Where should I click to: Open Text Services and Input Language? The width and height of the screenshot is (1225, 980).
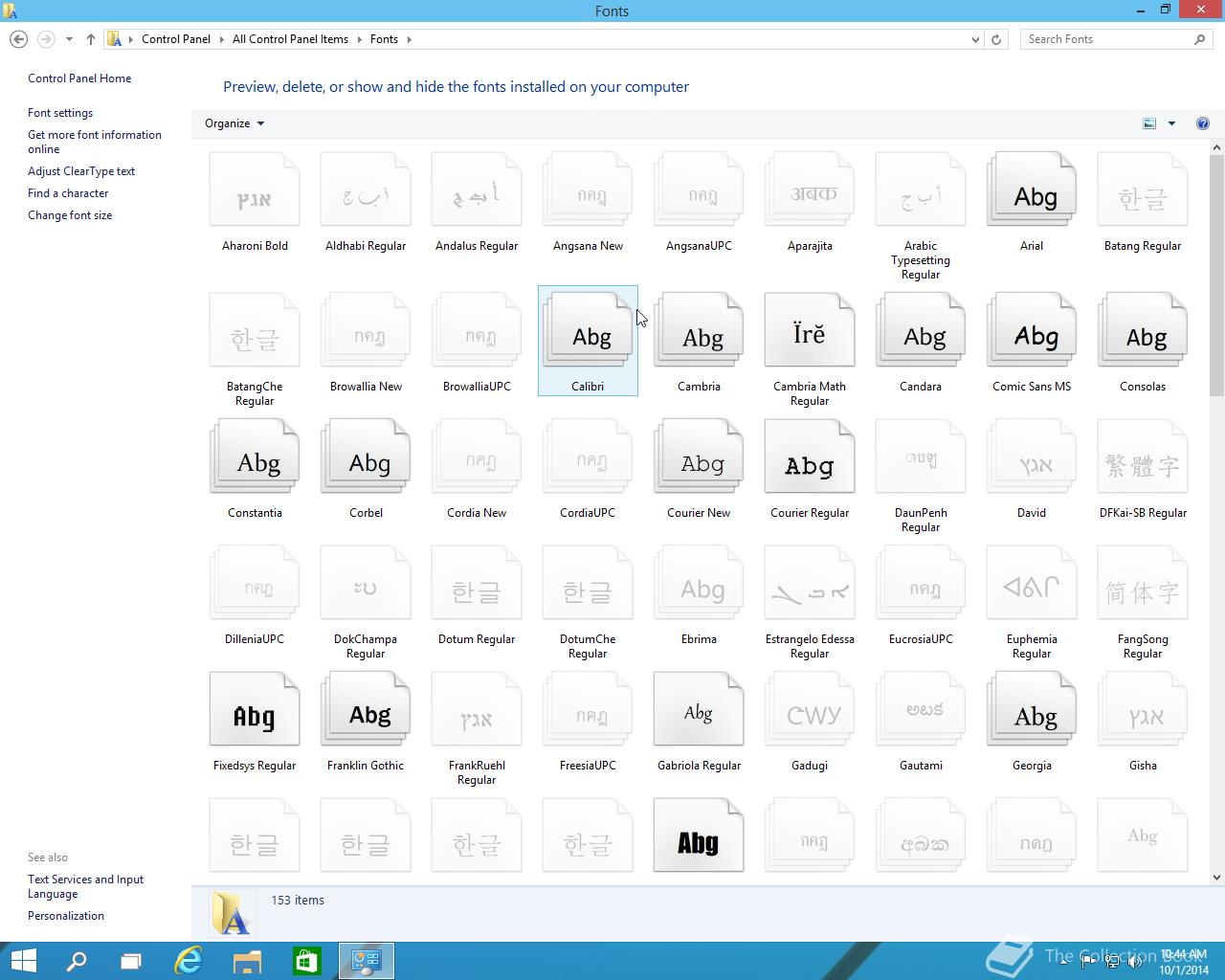click(x=85, y=886)
